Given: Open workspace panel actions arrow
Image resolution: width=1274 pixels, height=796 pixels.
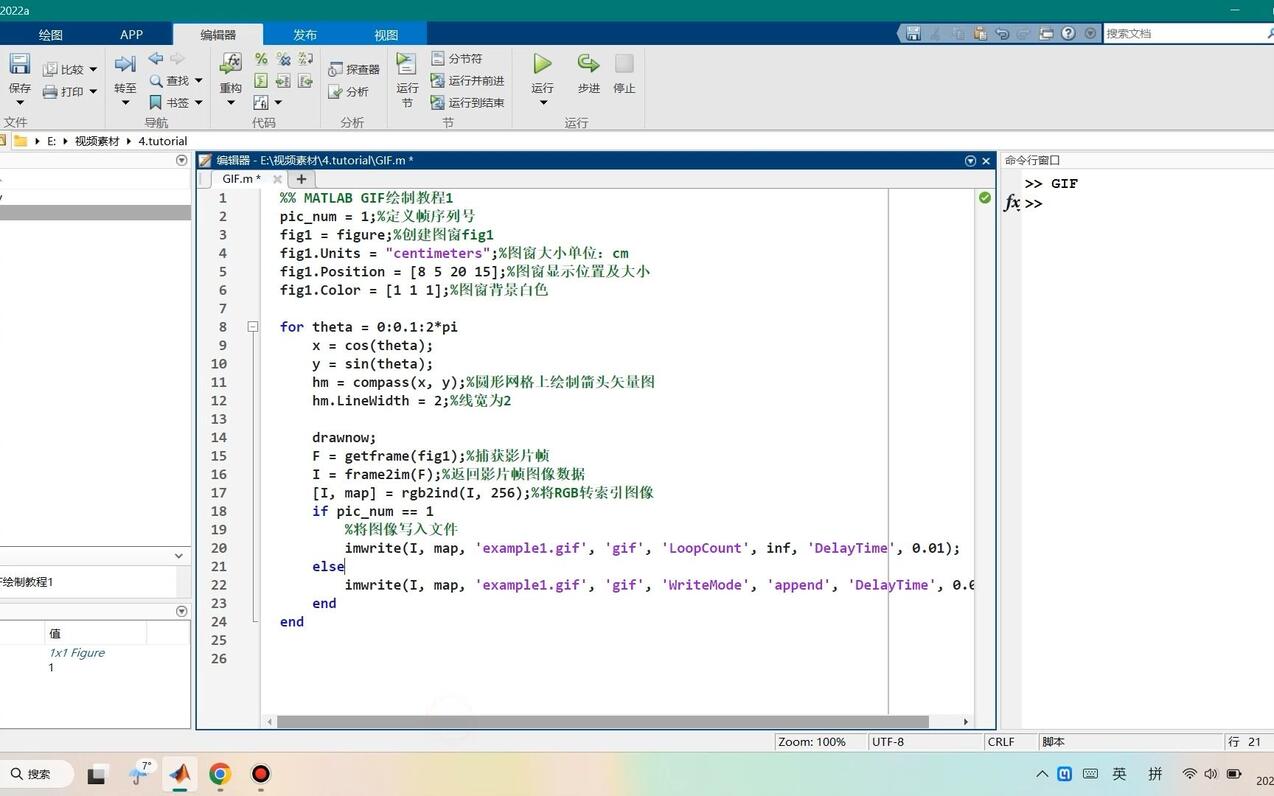Looking at the screenshot, I should (181, 611).
